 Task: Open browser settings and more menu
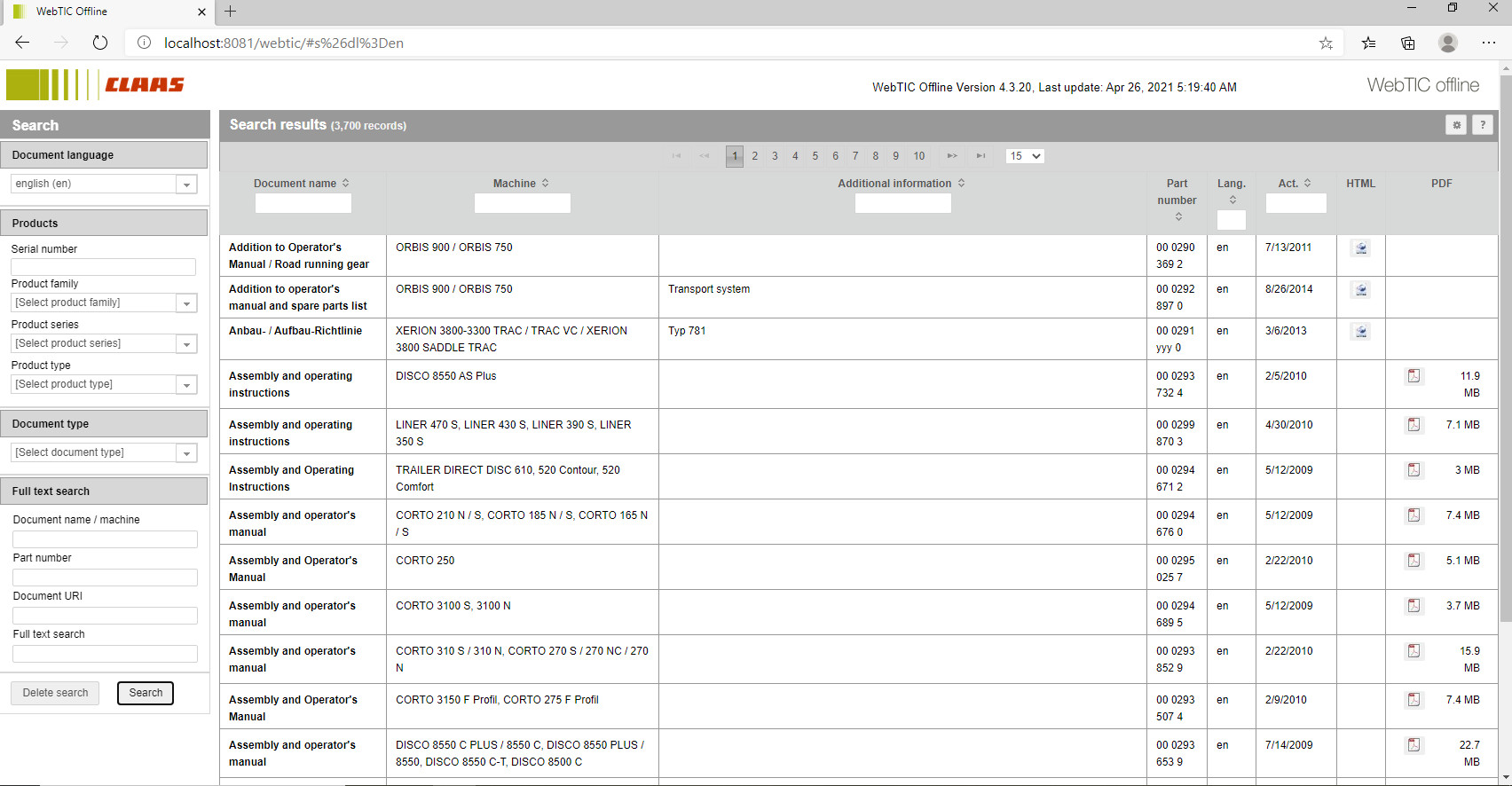tap(1489, 43)
